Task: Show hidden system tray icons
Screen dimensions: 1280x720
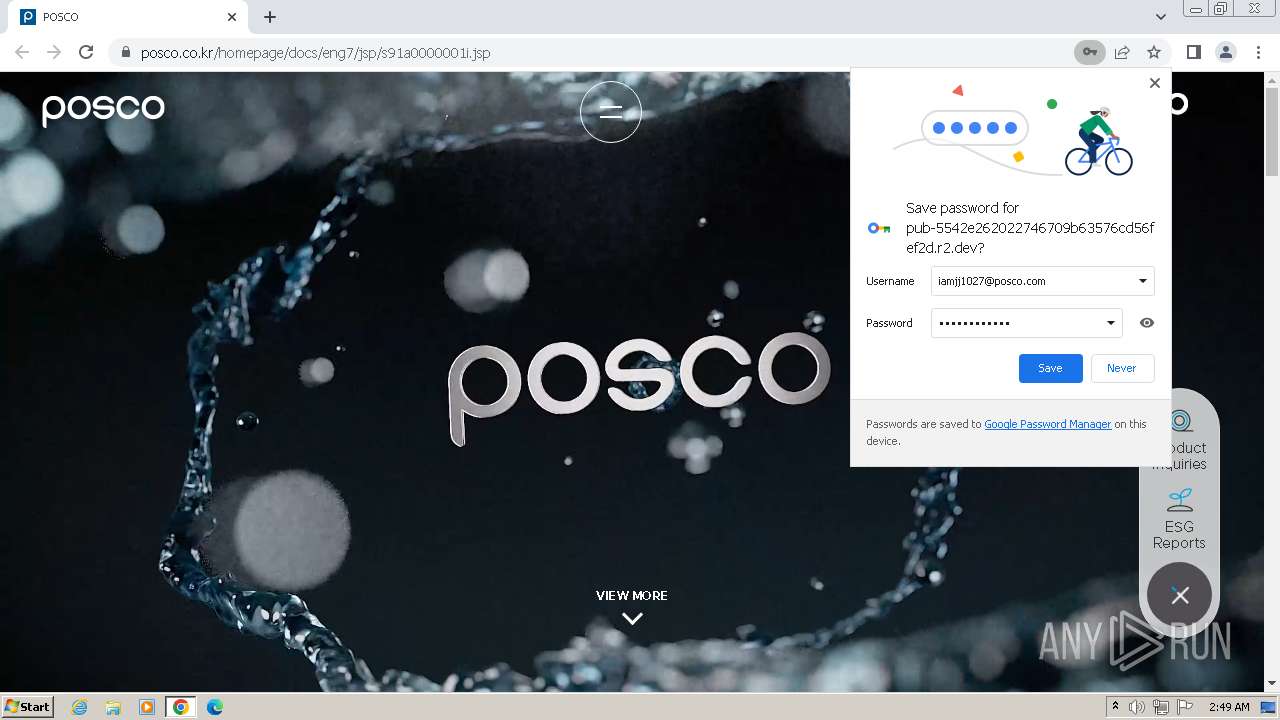Action: (x=1115, y=707)
